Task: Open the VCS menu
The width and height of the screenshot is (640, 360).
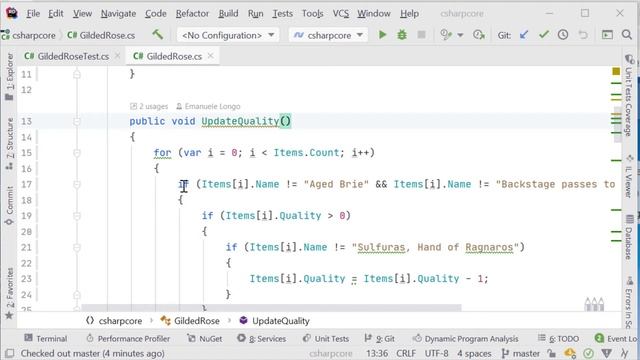Action: pos(341,13)
